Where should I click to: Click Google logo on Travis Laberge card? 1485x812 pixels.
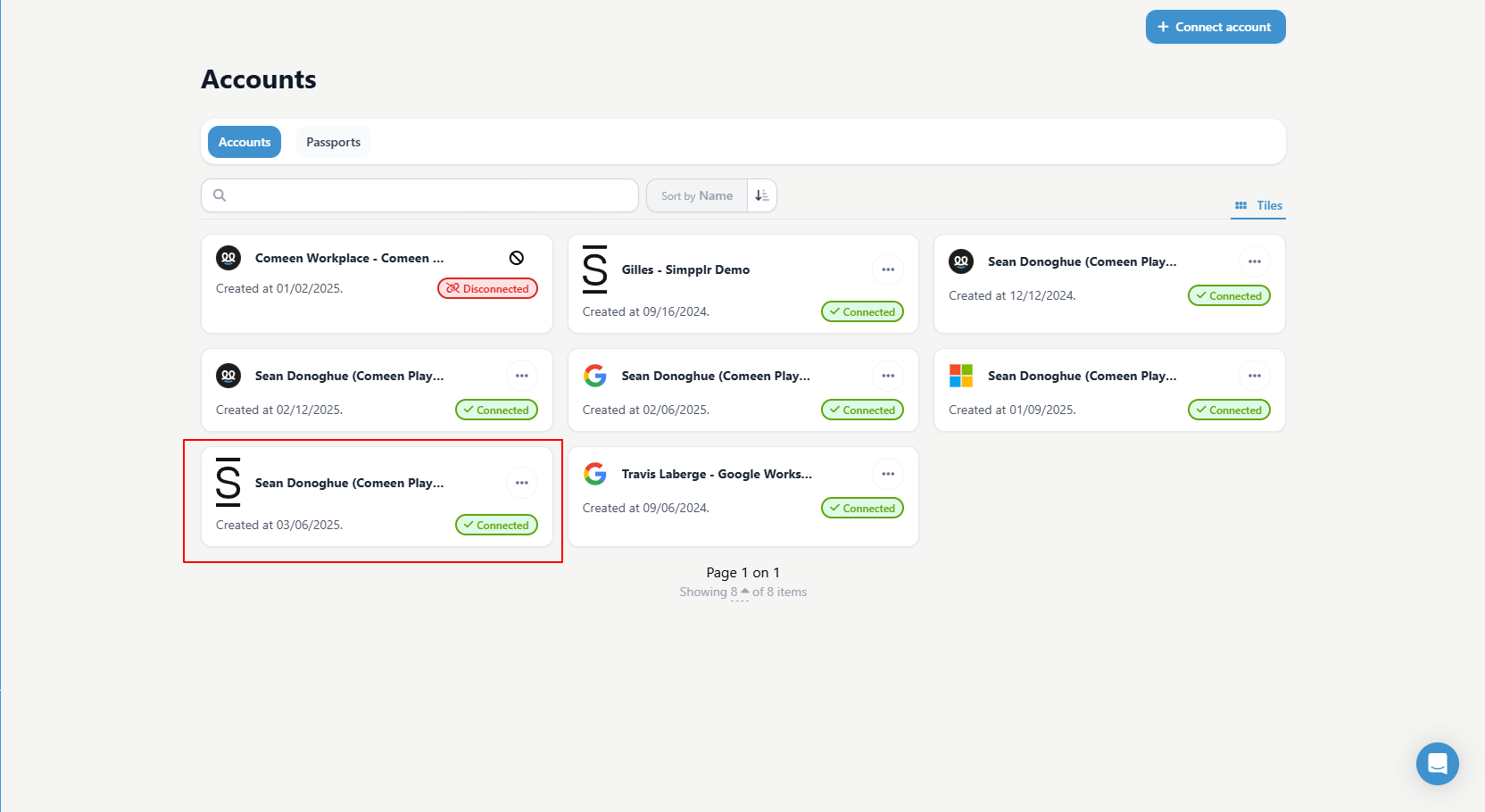tap(594, 474)
